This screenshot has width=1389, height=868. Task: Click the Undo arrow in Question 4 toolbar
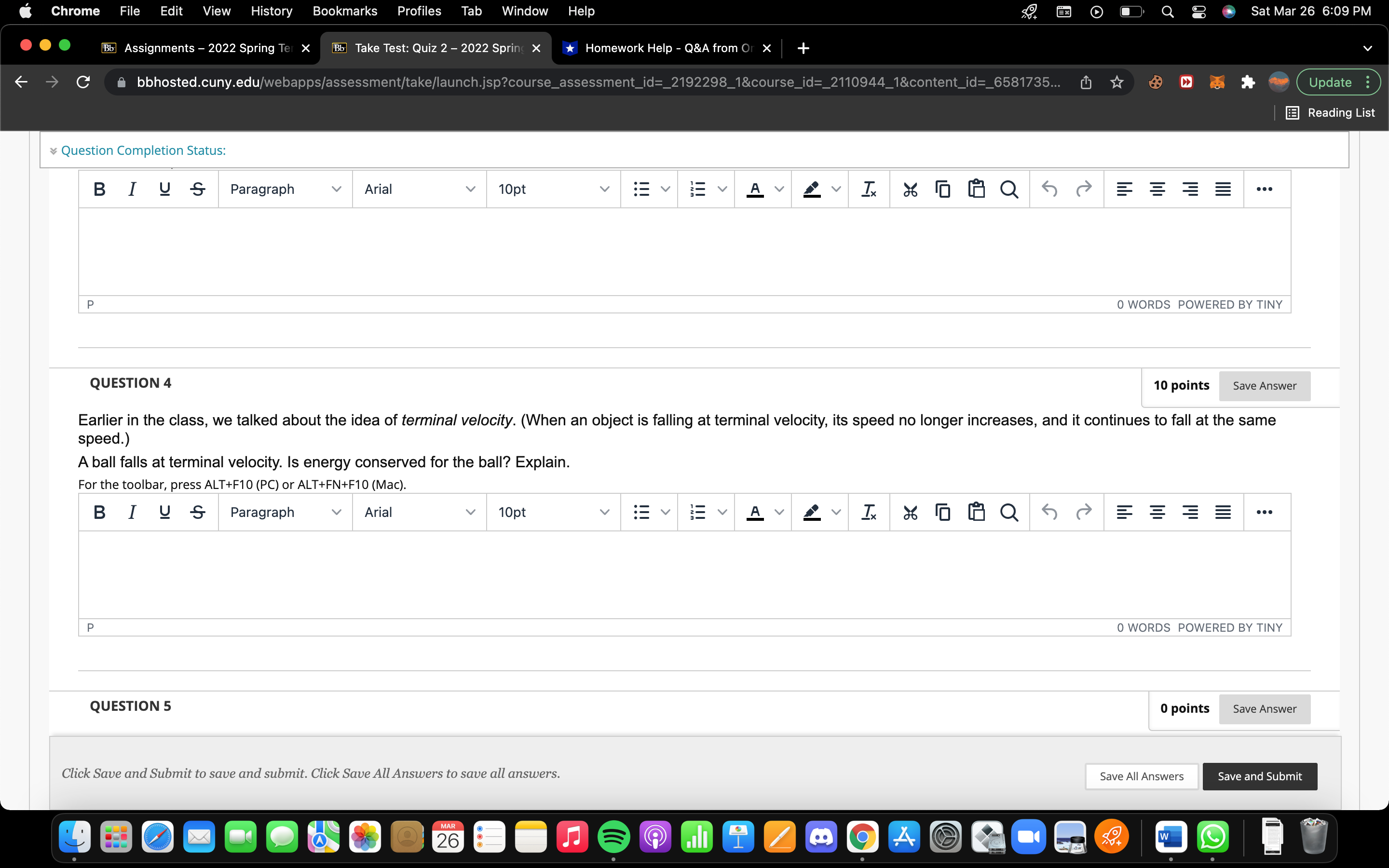[x=1049, y=512]
